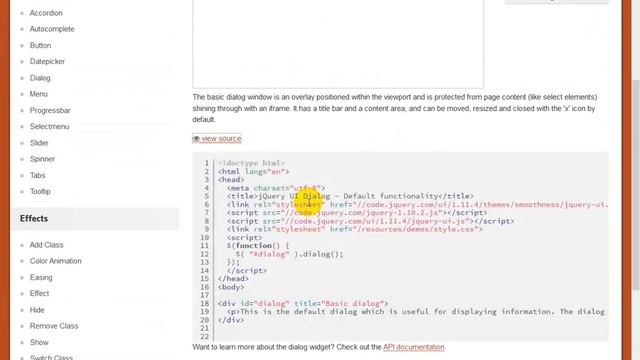Open the Progressbar widget link
This screenshot has height=360, width=640.
50,110
